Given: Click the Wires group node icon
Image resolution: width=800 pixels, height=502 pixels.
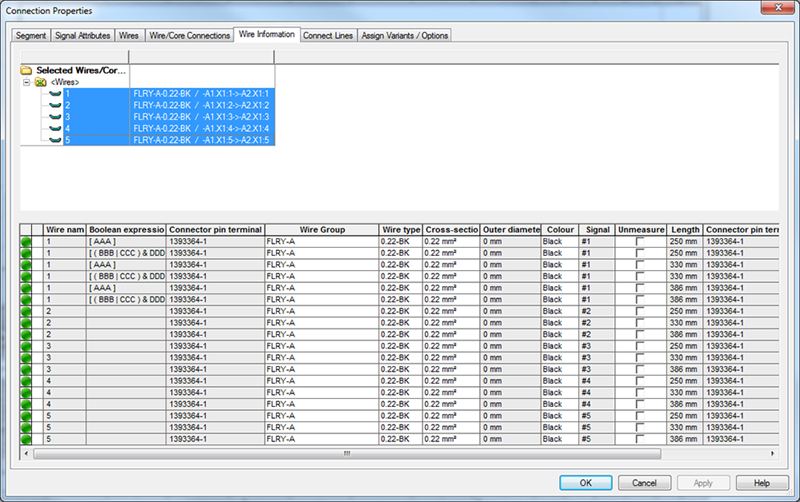Looking at the screenshot, I should tap(41, 82).
